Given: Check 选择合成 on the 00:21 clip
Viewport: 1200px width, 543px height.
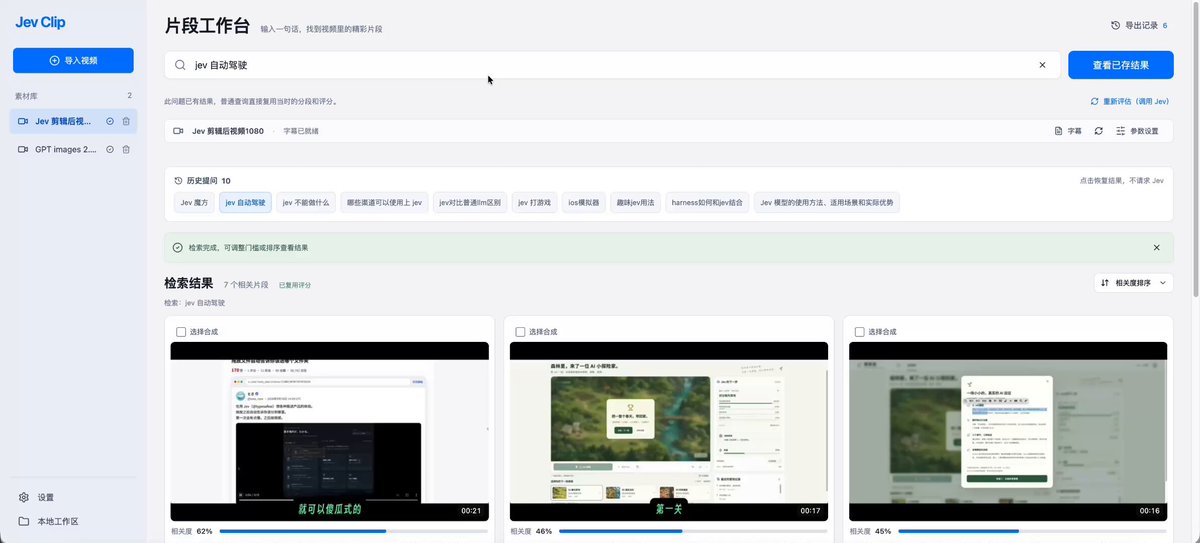Looking at the screenshot, I should pyautogui.click(x=181, y=332).
